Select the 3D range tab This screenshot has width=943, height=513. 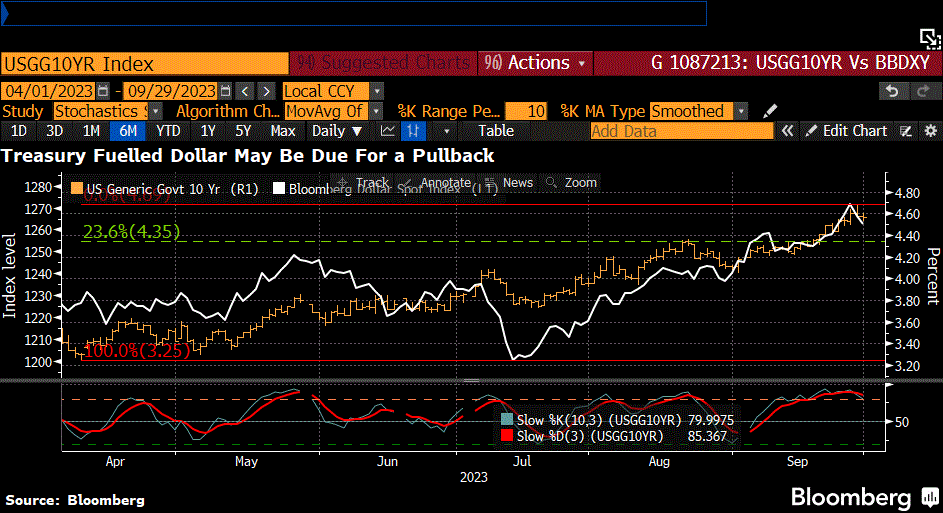[x=54, y=131]
